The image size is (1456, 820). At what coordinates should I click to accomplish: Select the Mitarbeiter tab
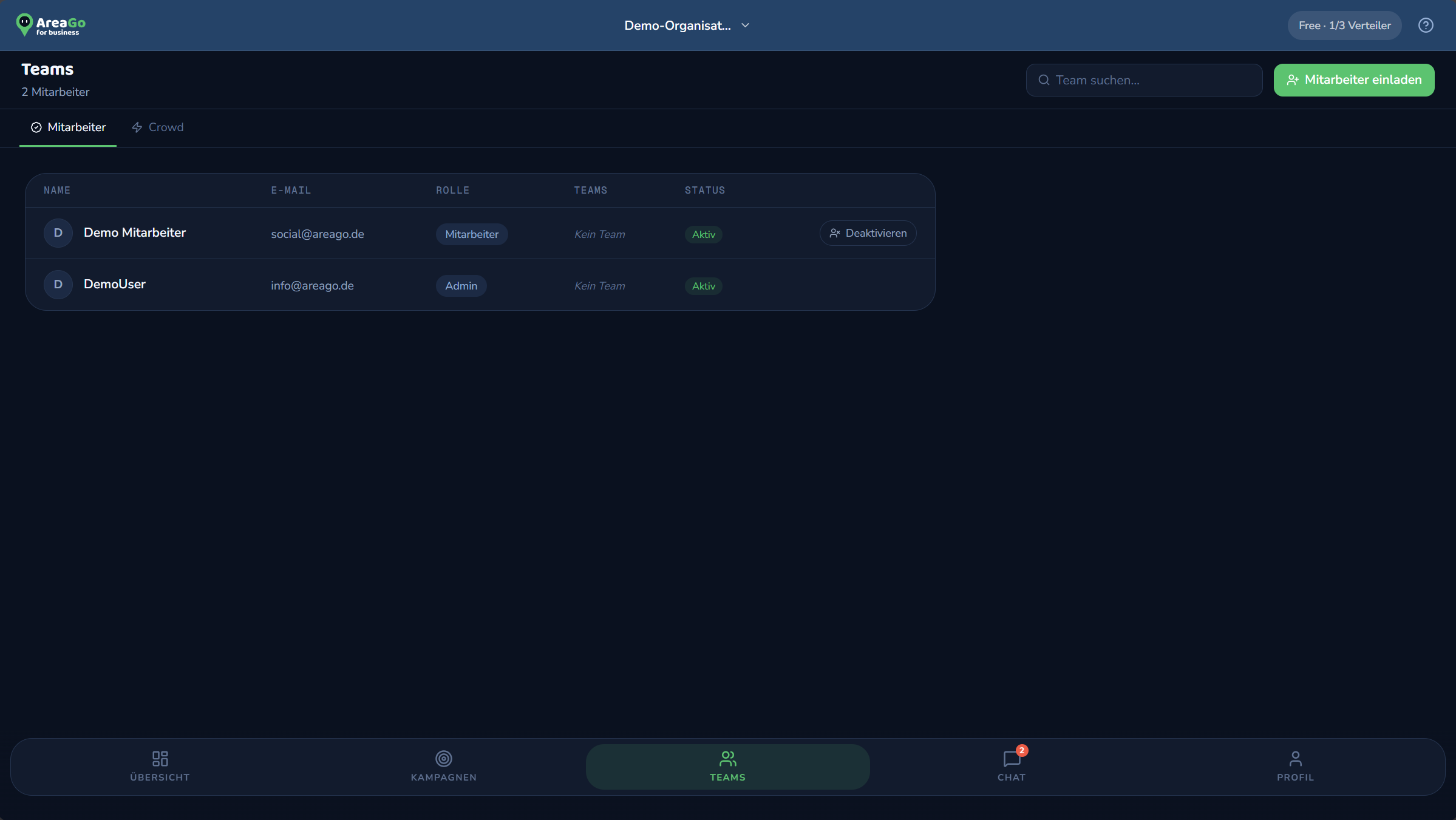pos(68,127)
